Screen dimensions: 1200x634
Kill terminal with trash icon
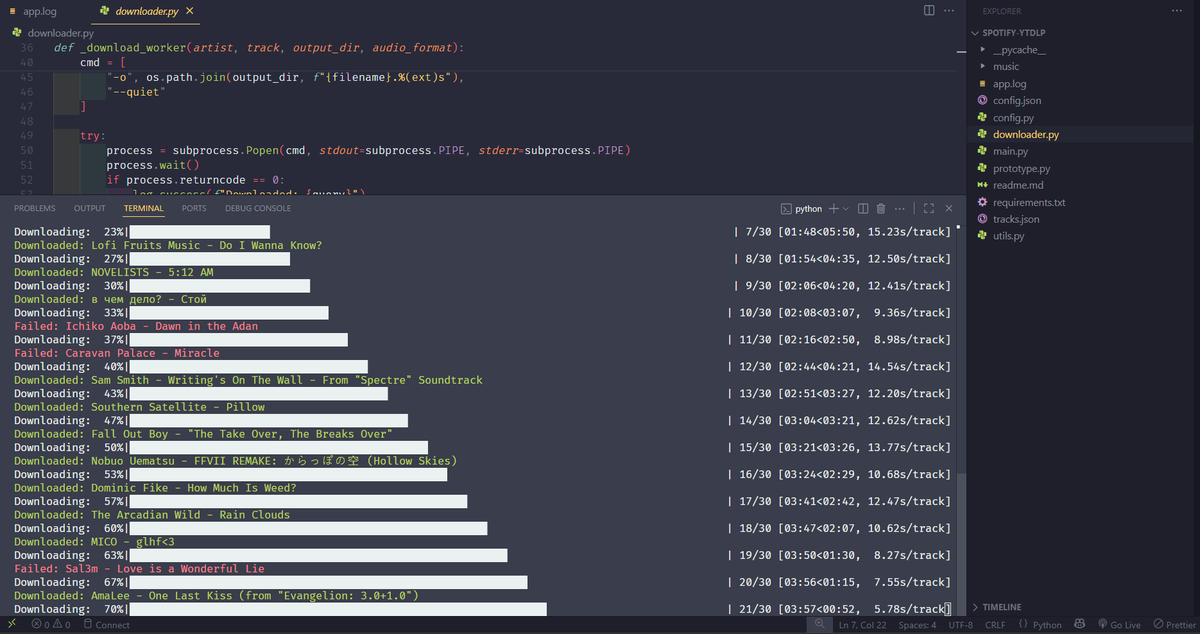881,209
